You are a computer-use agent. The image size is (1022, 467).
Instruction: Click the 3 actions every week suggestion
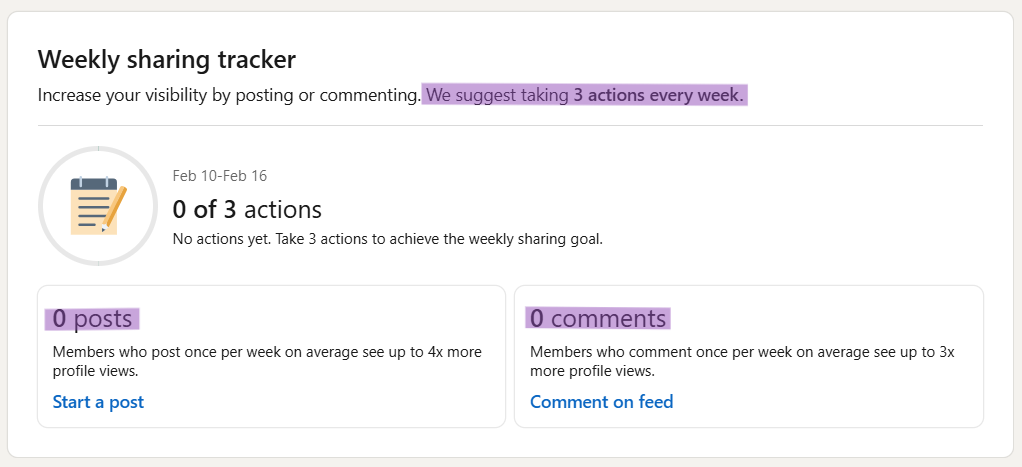coord(657,96)
